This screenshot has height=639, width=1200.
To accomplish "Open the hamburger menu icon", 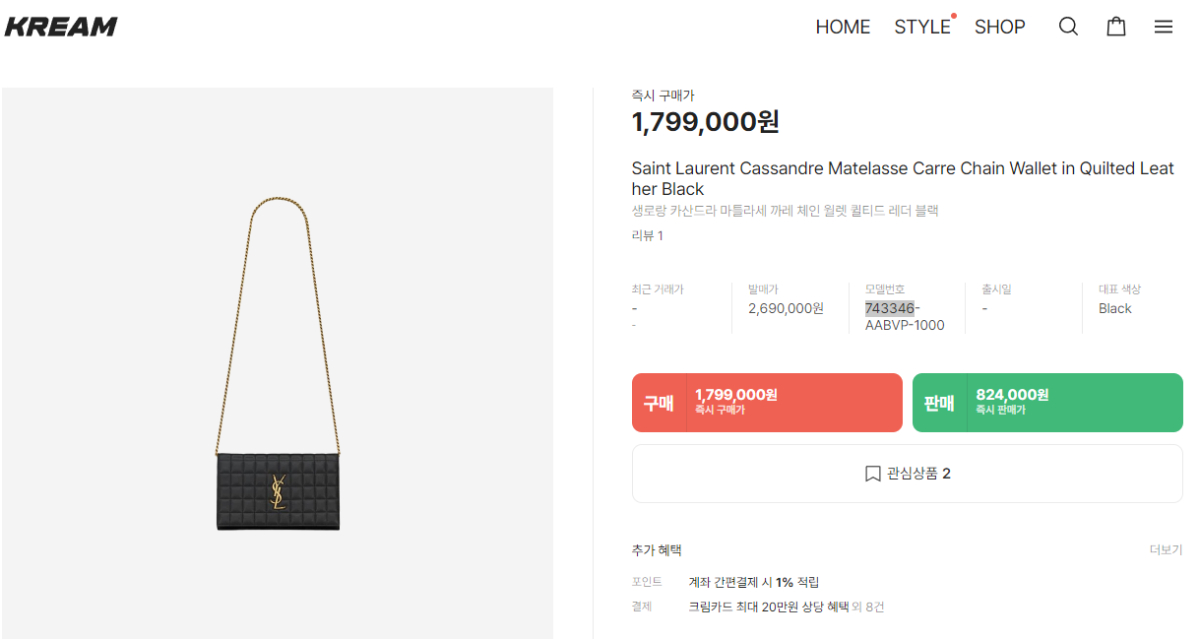I will point(1163,27).
